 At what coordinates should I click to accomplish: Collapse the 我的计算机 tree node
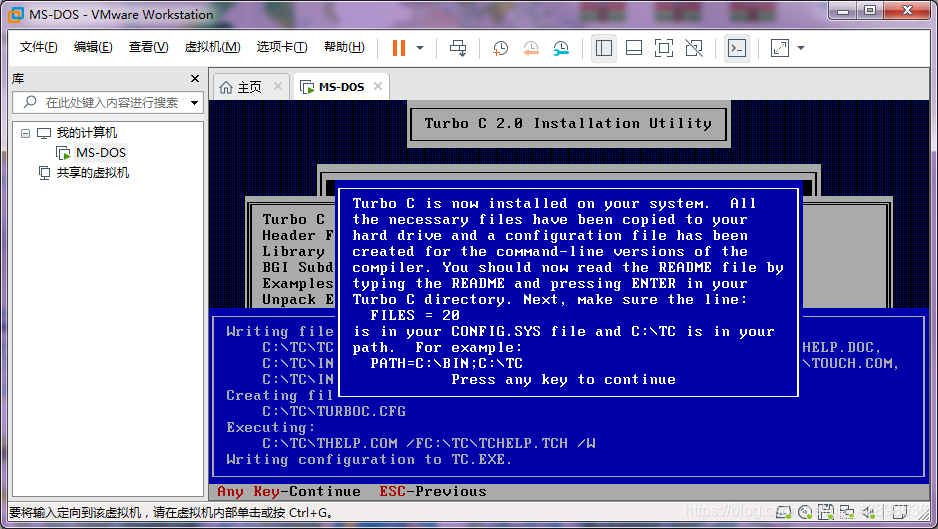25,133
